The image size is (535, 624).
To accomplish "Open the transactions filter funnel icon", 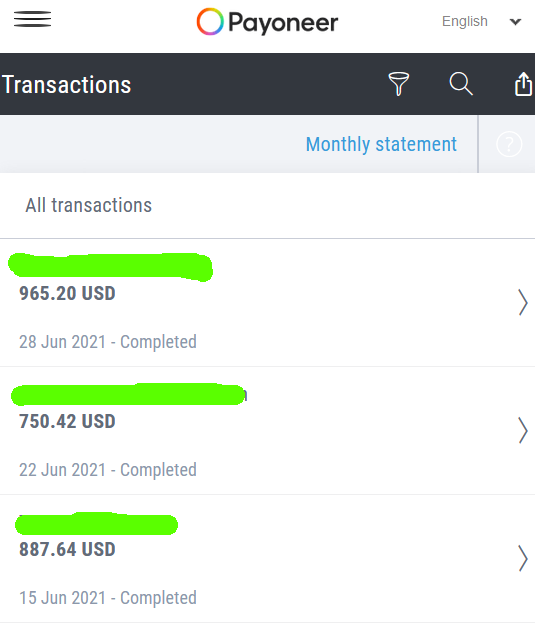I will 398,84.
